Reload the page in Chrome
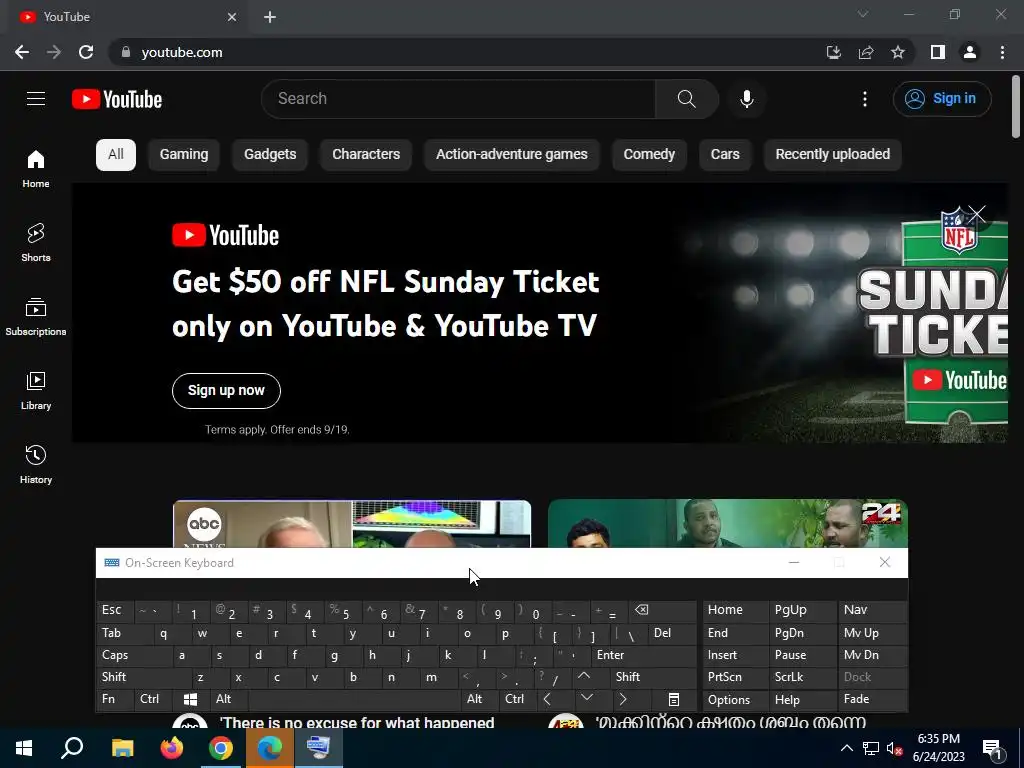The image size is (1024, 768). (86, 52)
